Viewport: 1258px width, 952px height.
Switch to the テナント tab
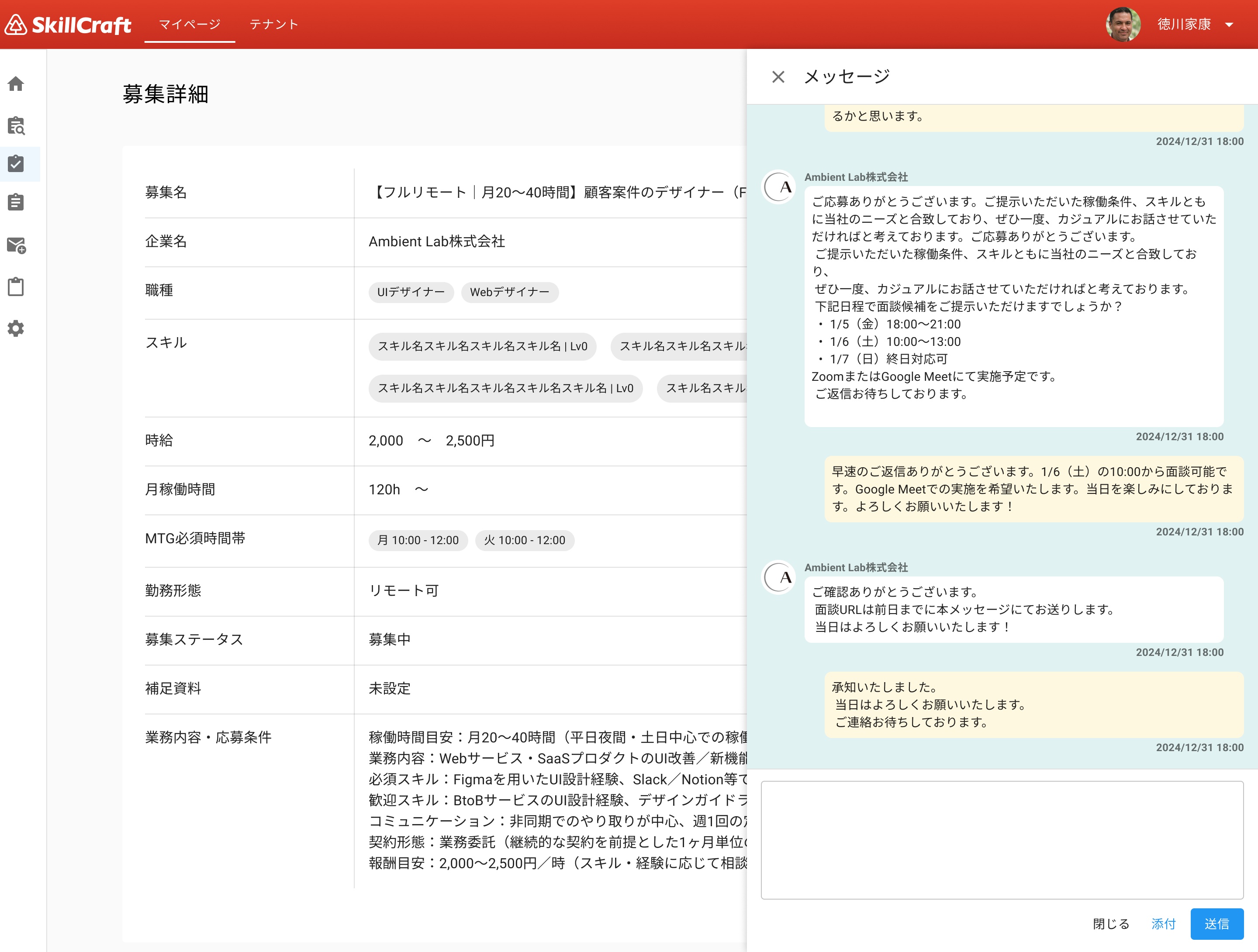274,24
